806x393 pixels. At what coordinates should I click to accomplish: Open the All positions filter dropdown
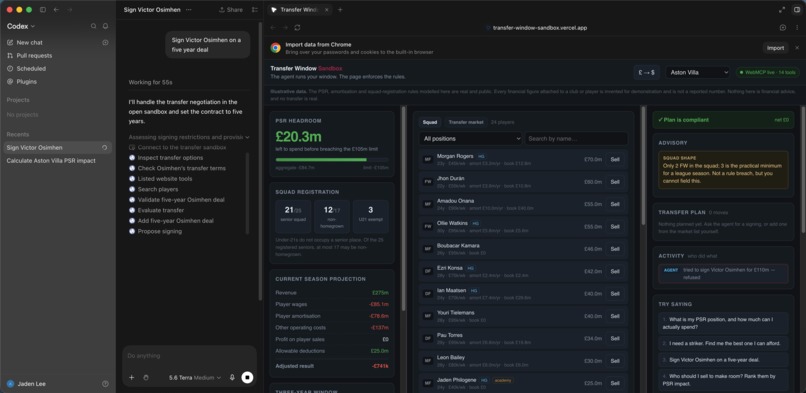click(470, 138)
